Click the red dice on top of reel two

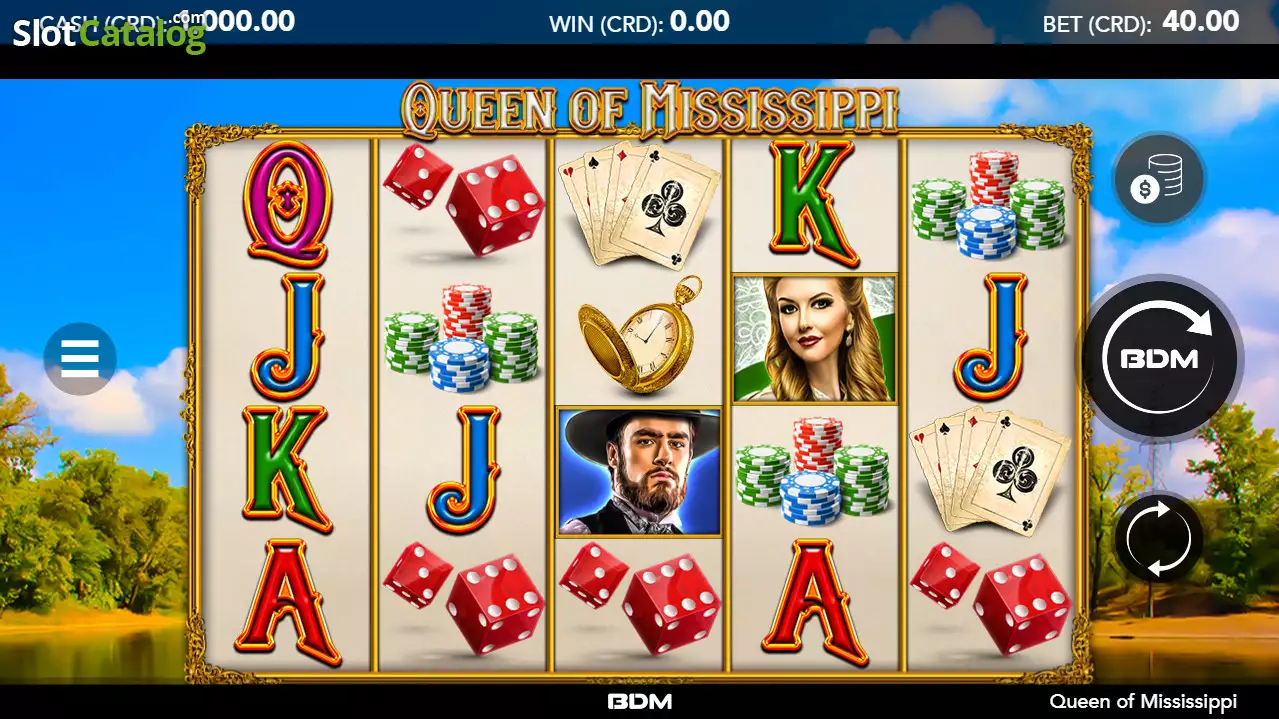click(463, 198)
